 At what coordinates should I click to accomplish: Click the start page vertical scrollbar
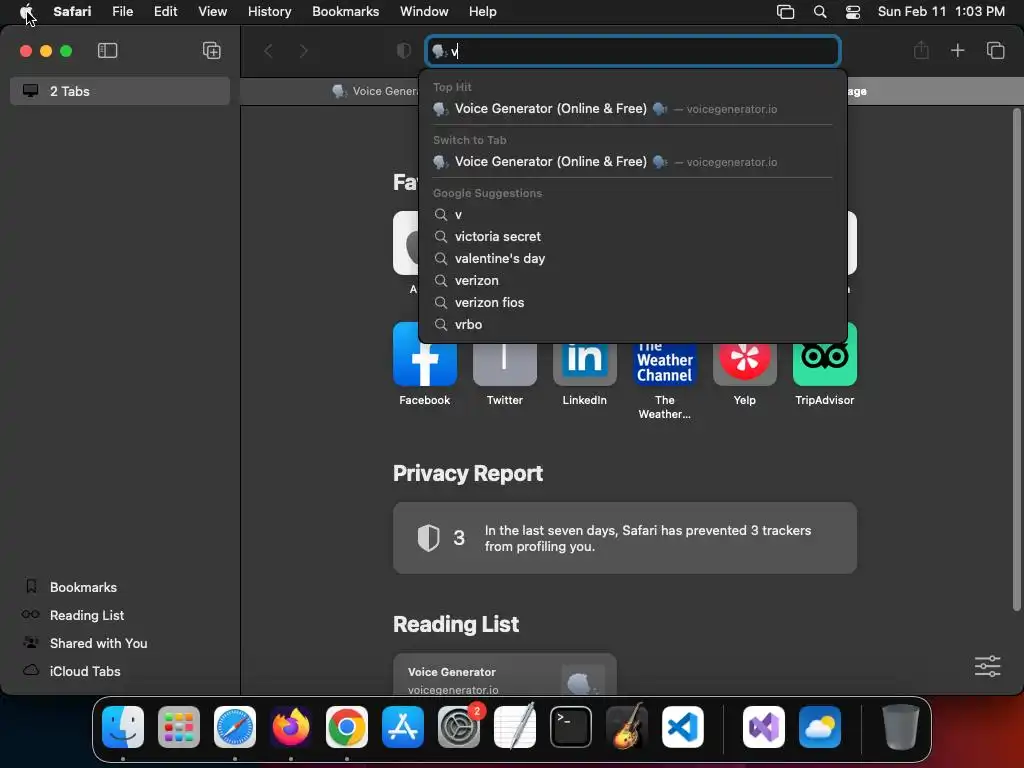[x=1016, y=360]
